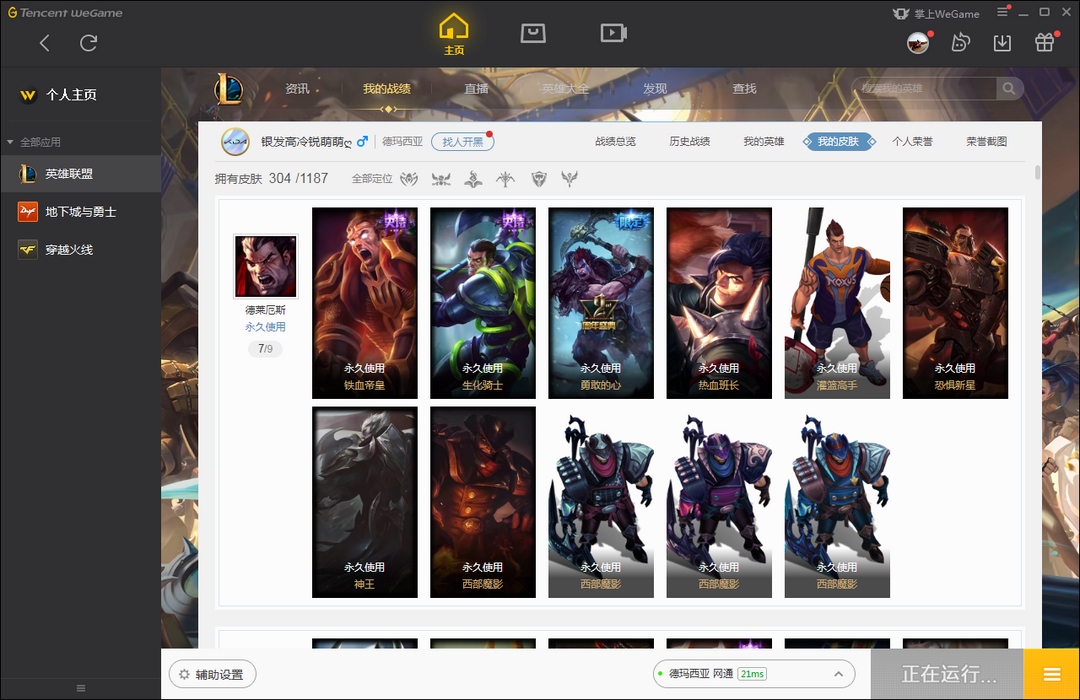Image resolution: width=1080 pixels, height=700 pixels.
Task: Click the League of Legends logo icon
Action: pyautogui.click(x=229, y=89)
